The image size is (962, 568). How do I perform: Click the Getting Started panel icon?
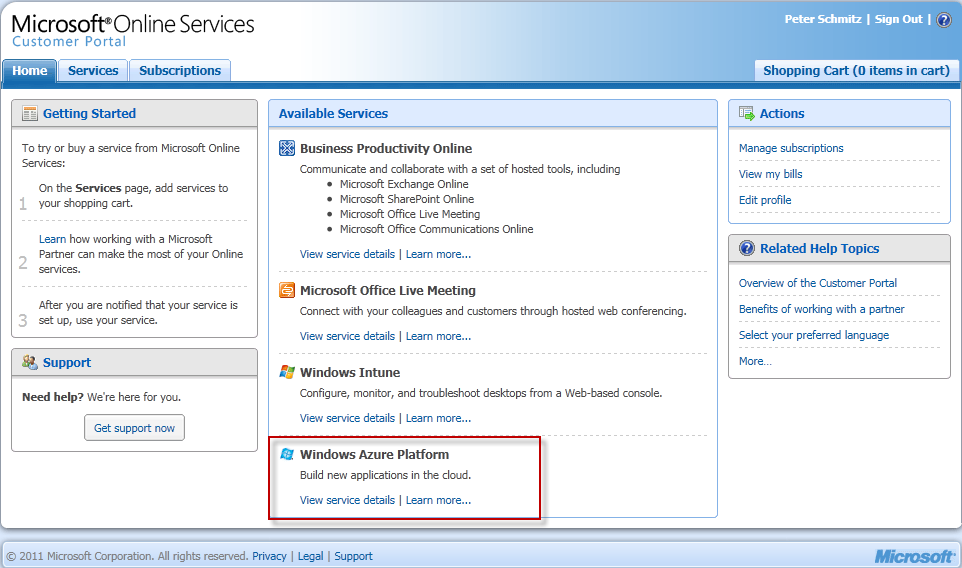pos(29,113)
